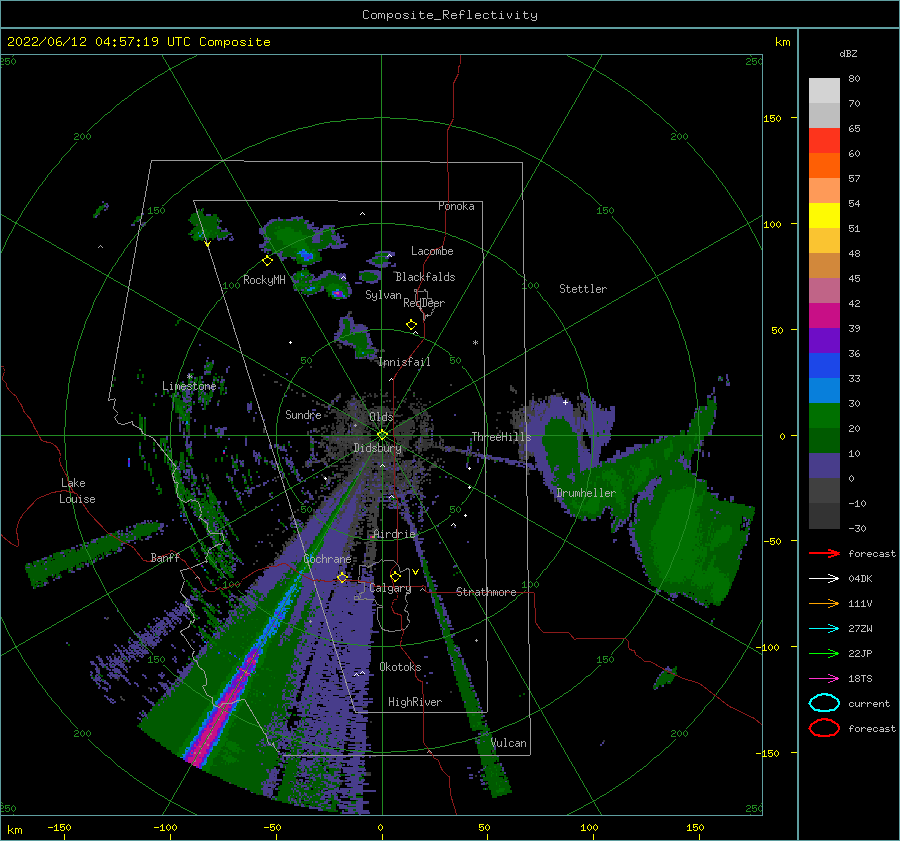Click the HighRiver town label
The height and width of the screenshot is (841, 900).
pos(415,702)
